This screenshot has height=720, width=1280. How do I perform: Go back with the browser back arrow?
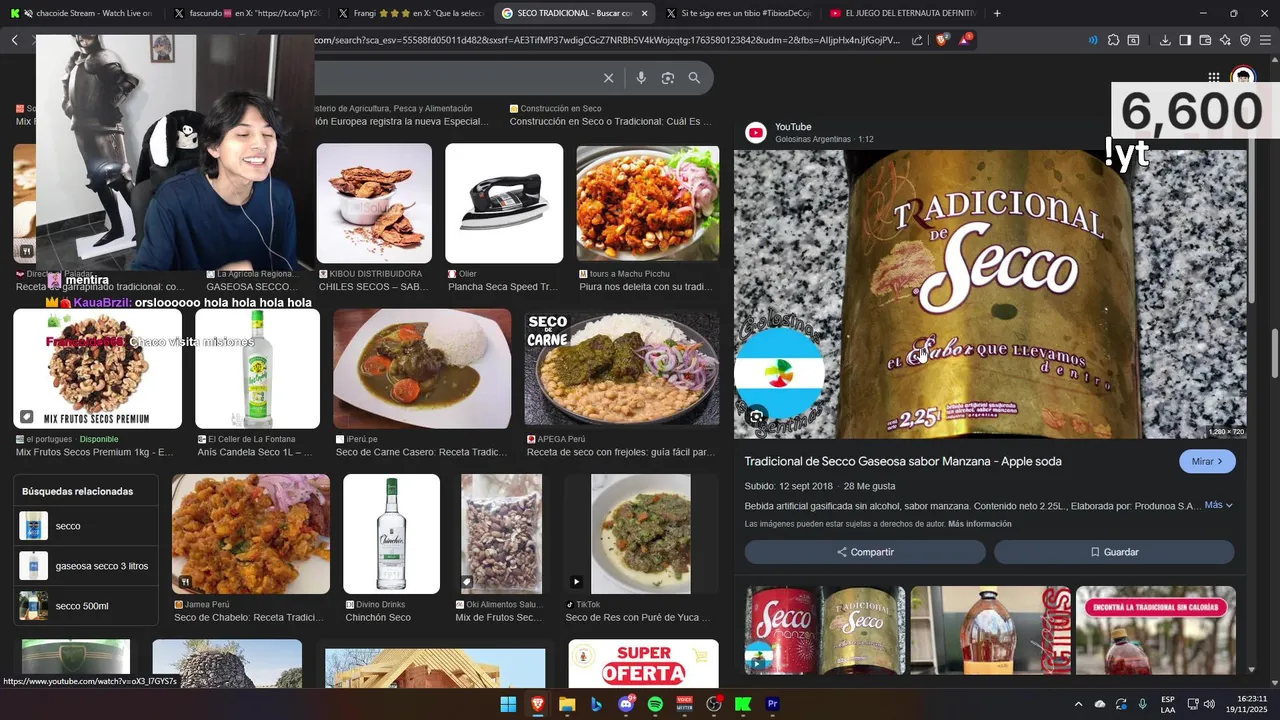(14, 40)
